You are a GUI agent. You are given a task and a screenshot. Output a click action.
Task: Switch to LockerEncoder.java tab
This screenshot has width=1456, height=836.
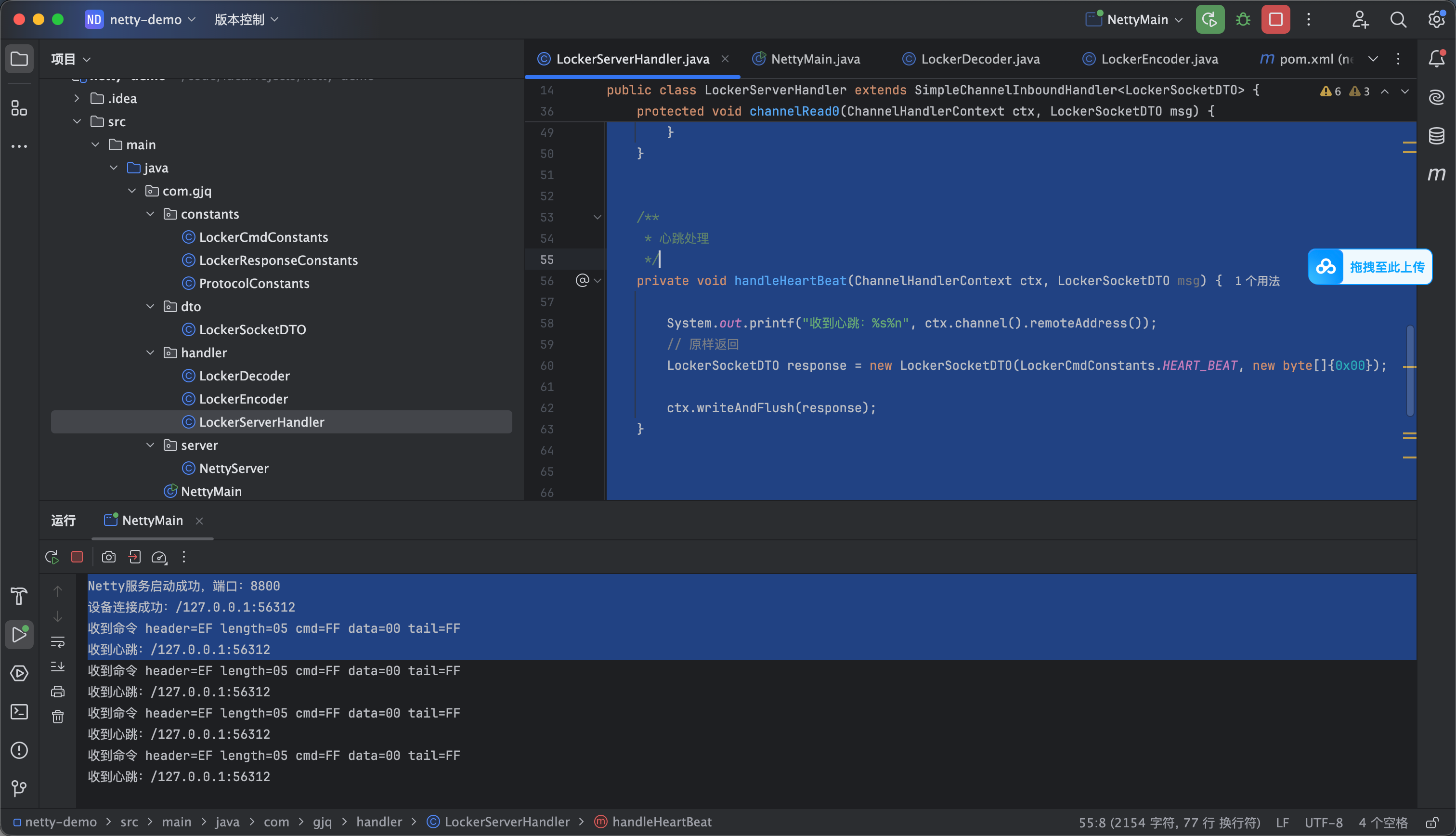pos(1151,59)
